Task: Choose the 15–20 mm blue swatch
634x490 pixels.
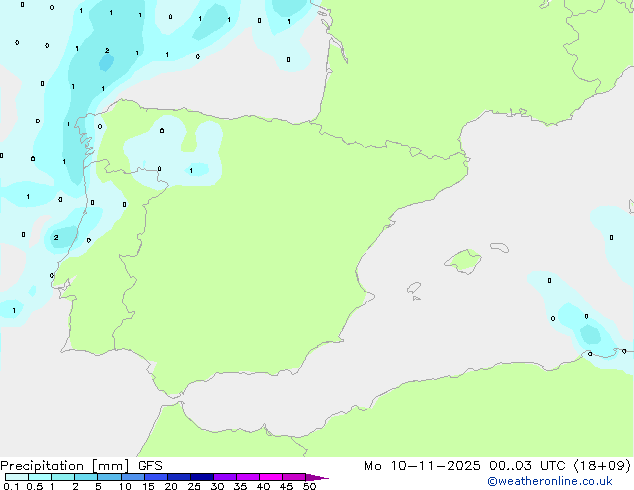Action: coord(155,477)
